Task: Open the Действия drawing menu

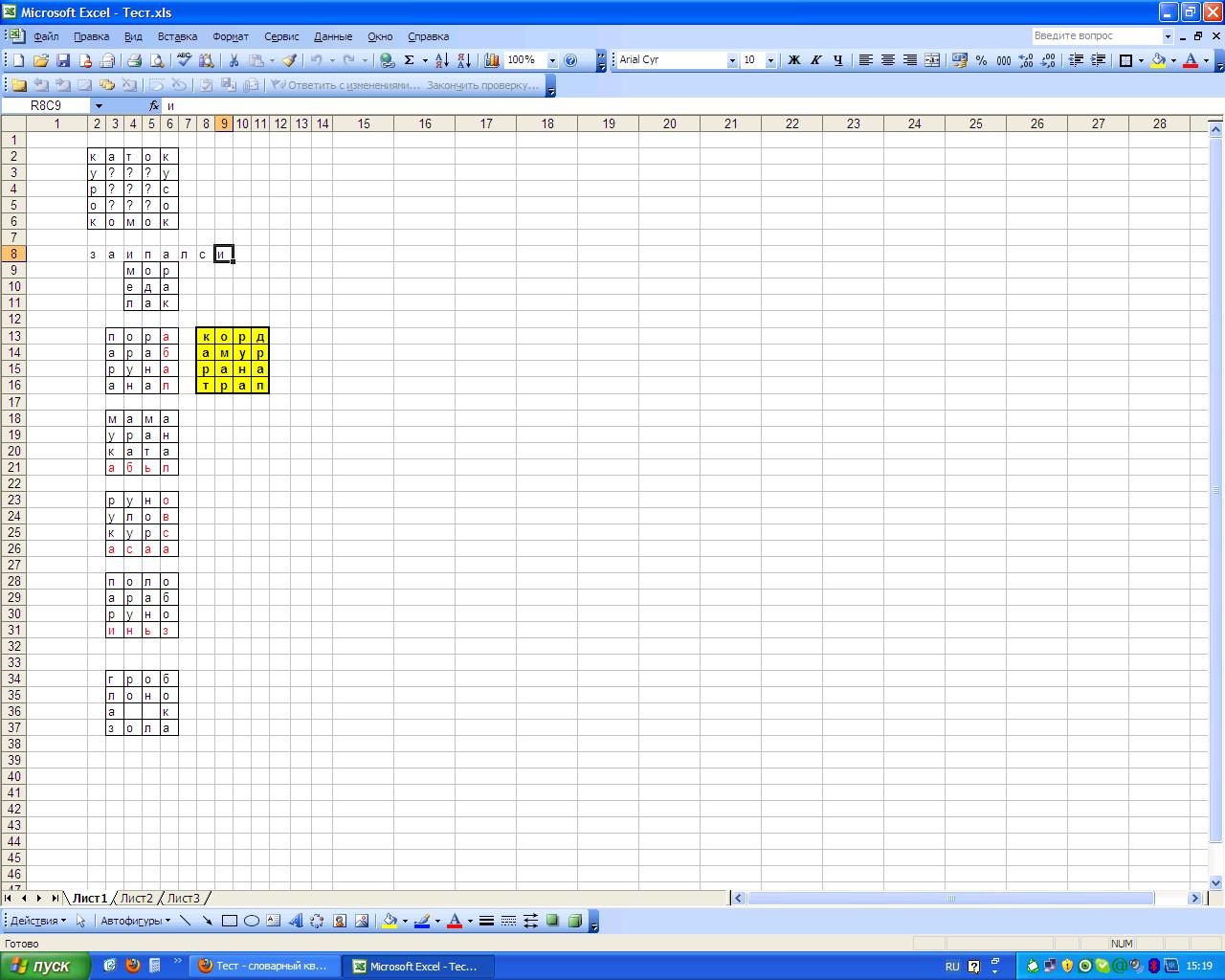Action: 38,921
